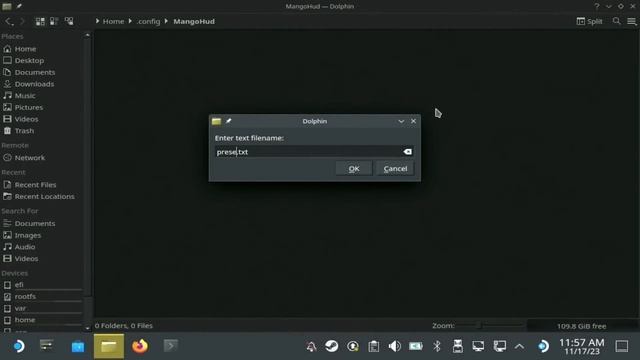Open Konsole terminal from taskbar
Screen dimensions: 640x360
pos(171,346)
